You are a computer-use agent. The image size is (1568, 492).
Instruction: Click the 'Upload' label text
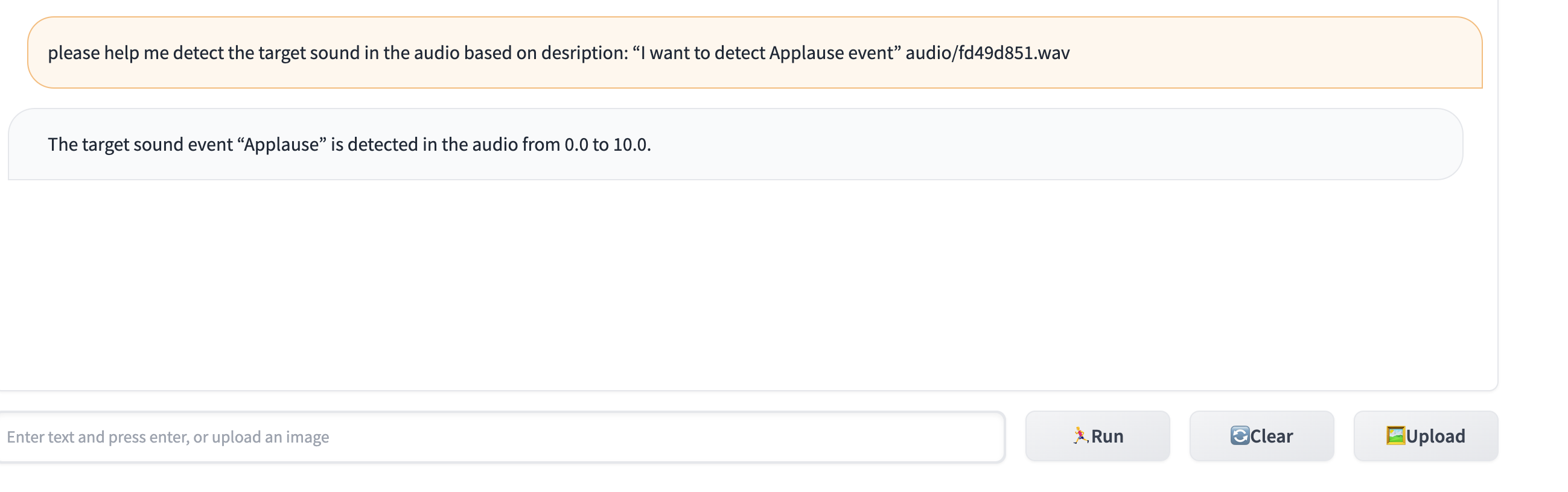[x=1435, y=436]
